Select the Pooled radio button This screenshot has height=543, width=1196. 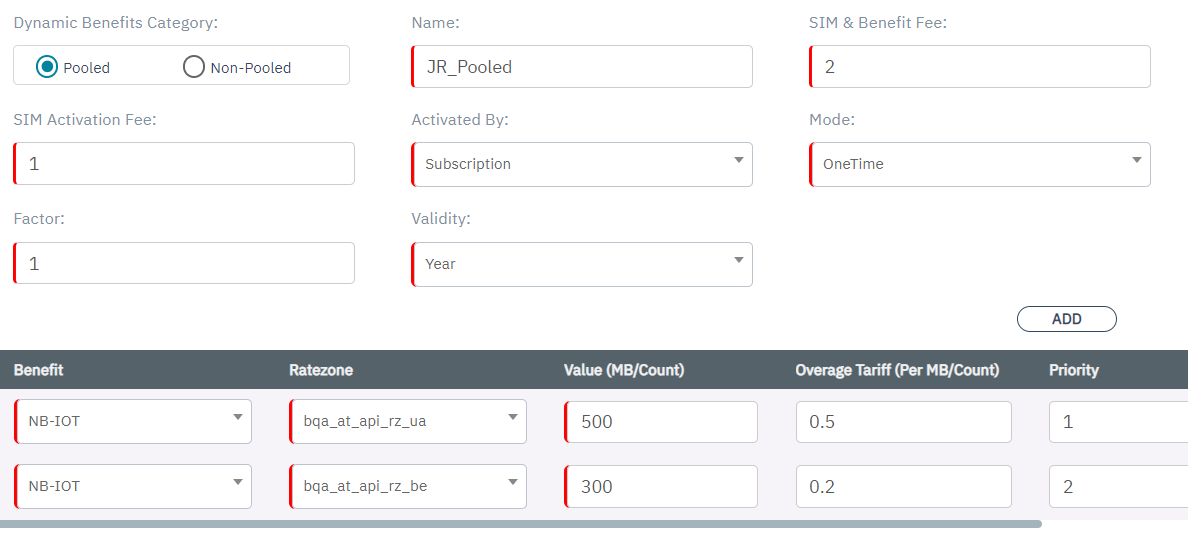(47, 67)
